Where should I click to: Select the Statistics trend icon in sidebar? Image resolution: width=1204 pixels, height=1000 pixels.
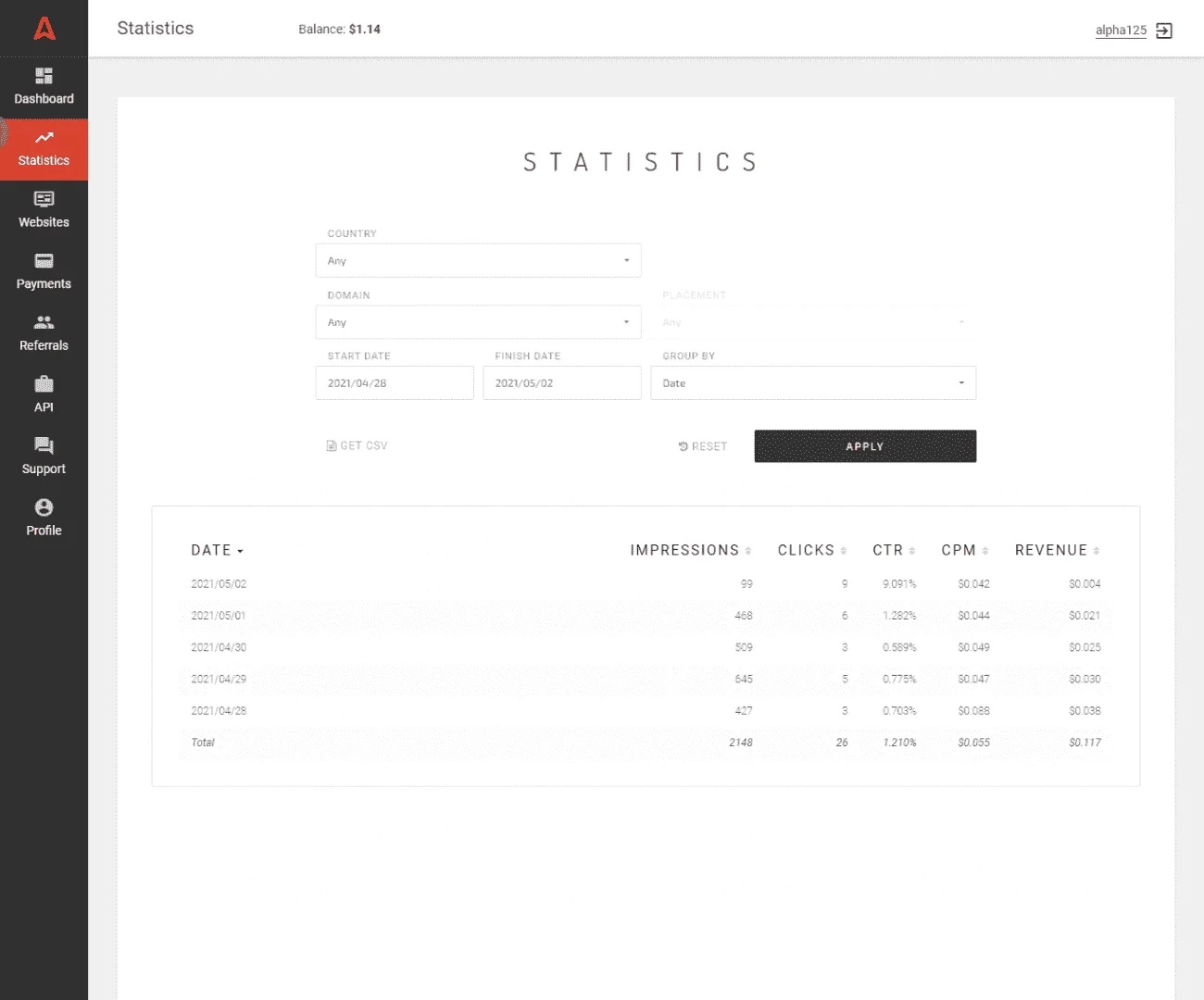(44, 138)
